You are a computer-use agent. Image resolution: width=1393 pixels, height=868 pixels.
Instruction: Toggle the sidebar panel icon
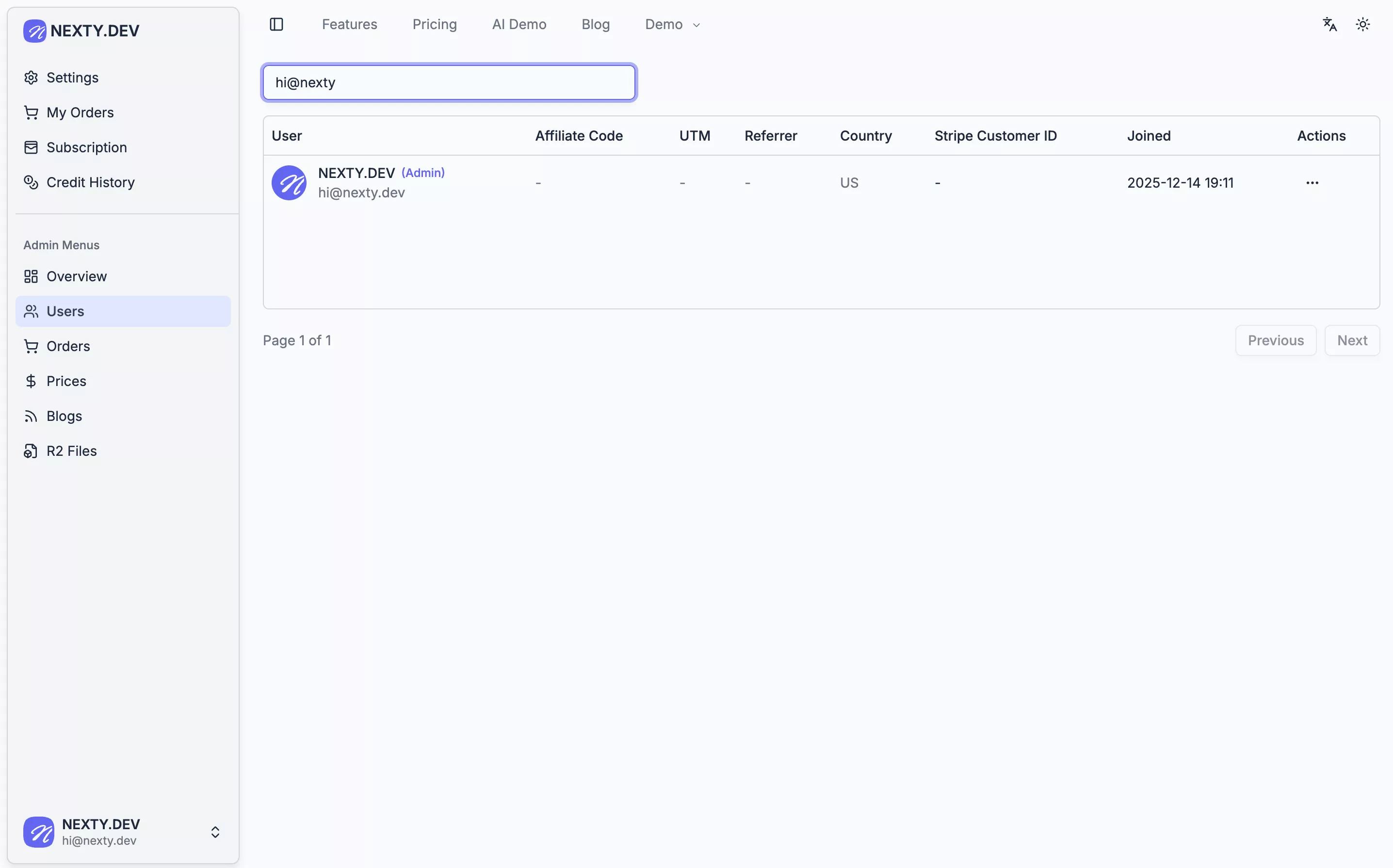[x=276, y=24]
